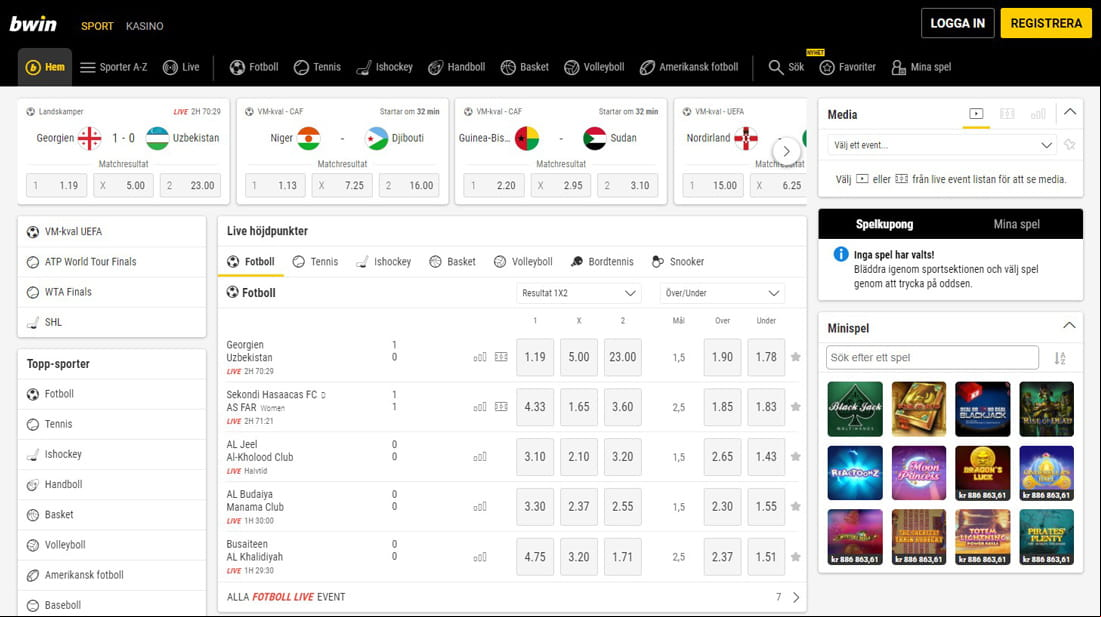Open VM-kval UEFA in left sidebar
Screen dimensions: 1101x617
tap(112, 232)
